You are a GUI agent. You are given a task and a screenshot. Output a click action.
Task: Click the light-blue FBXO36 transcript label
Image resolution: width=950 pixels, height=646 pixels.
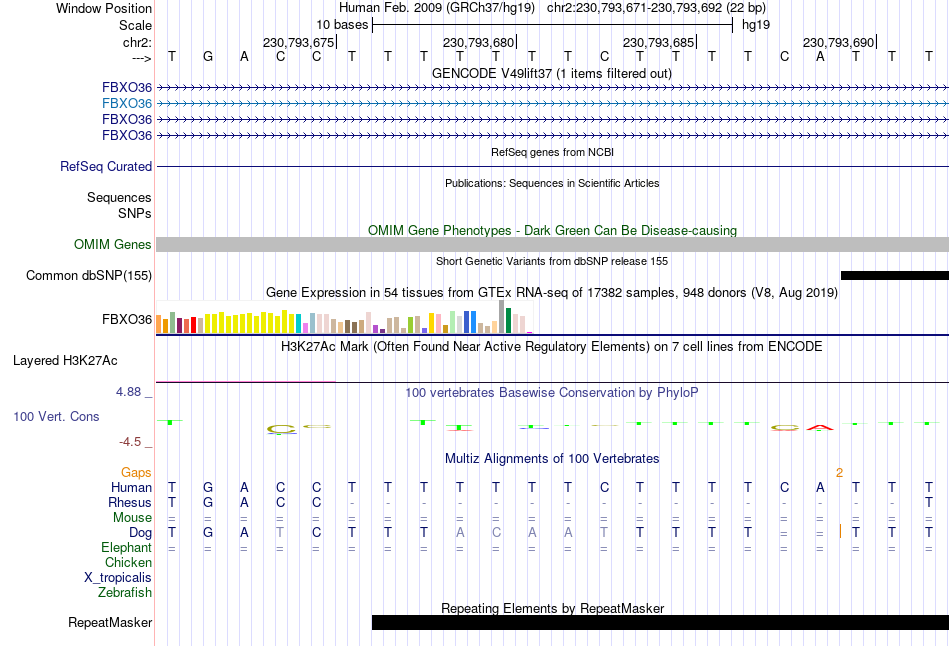127,104
